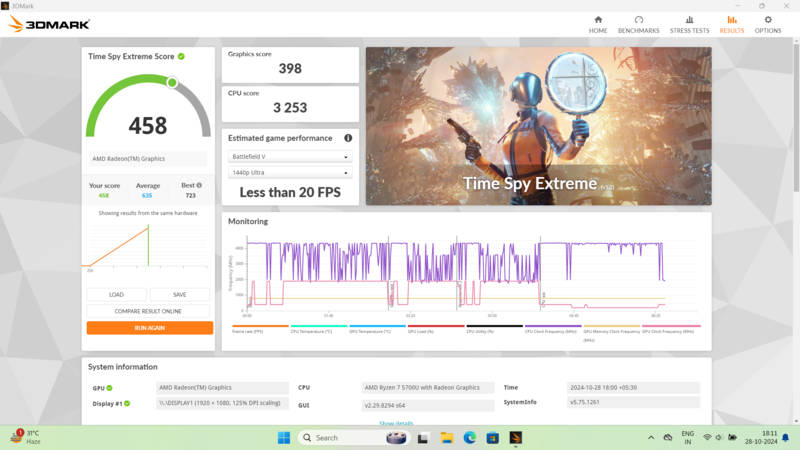Image resolution: width=800 pixels, height=450 pixels.
Task: Open the Windows Start menu
Action: point(284,438)
